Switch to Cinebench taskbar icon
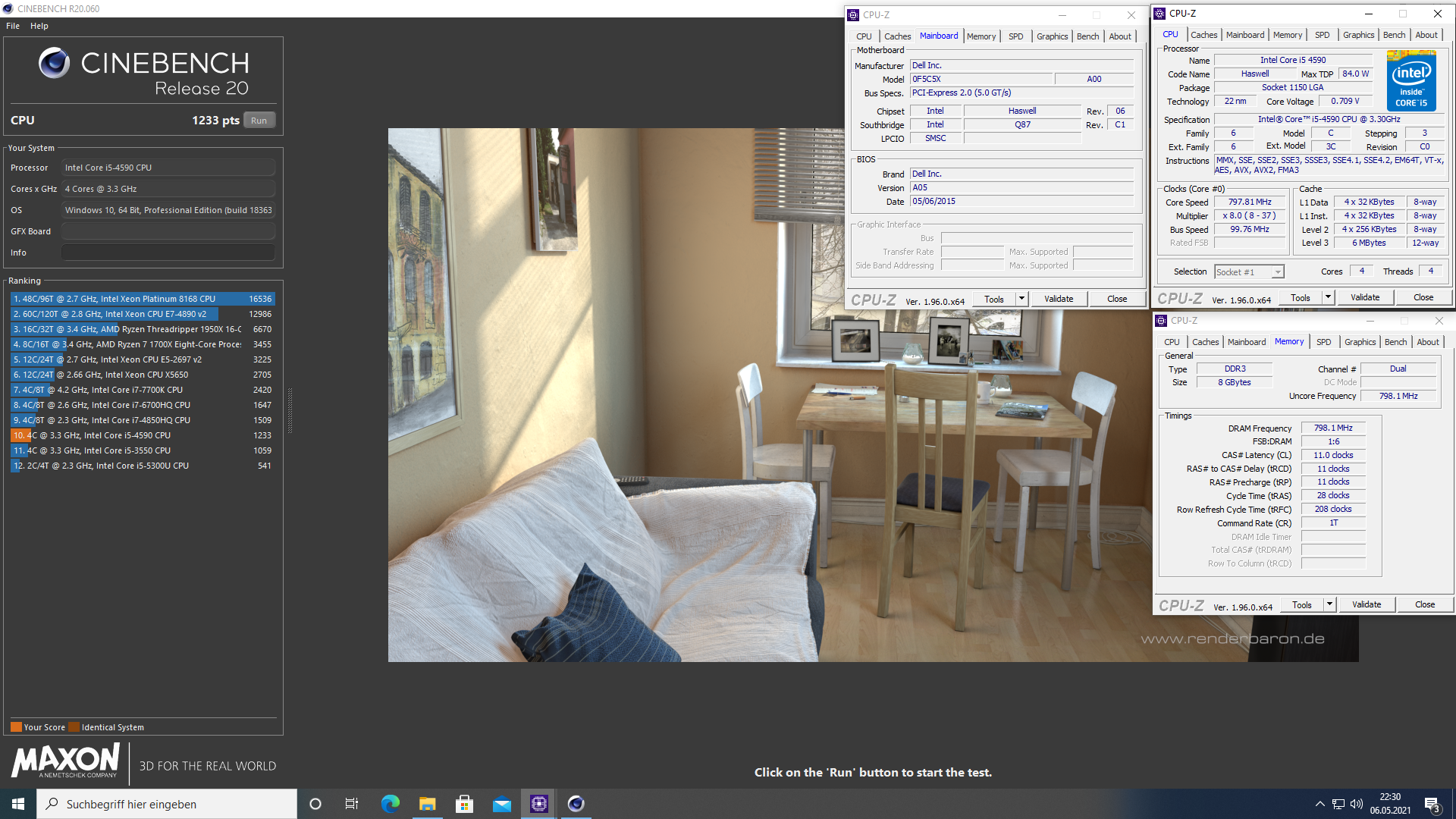Screen dimensions: 1456x819 [x=576, y=804]
